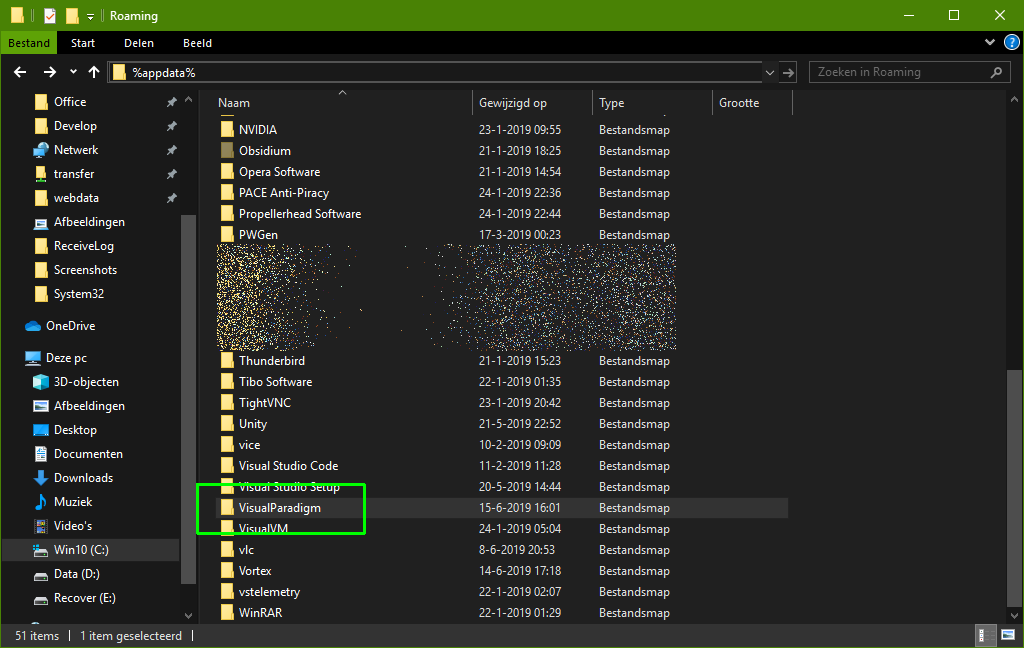
Task: Open 3D-objecten in the sidebar
Action: click(x=86, y=382)
